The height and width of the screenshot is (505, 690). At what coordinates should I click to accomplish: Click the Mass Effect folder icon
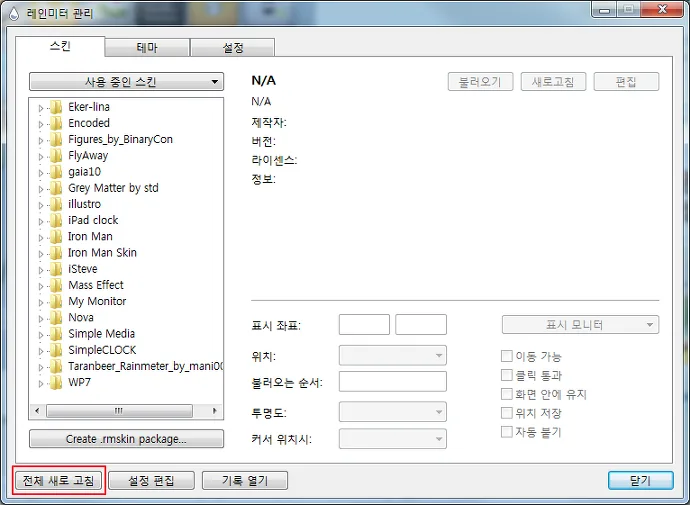[x=56, y=285]
